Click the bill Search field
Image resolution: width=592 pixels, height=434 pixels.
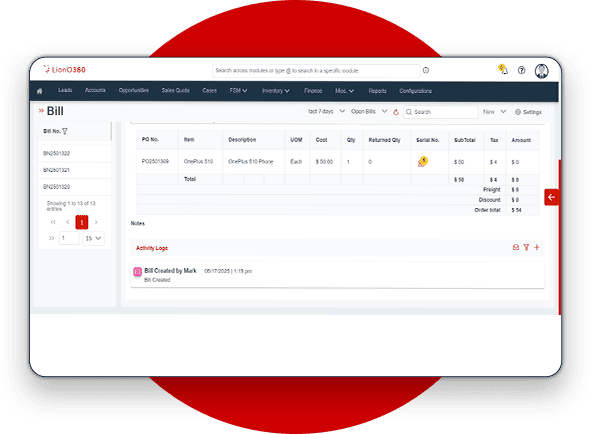pyautogui.click(x=441, y=112)
